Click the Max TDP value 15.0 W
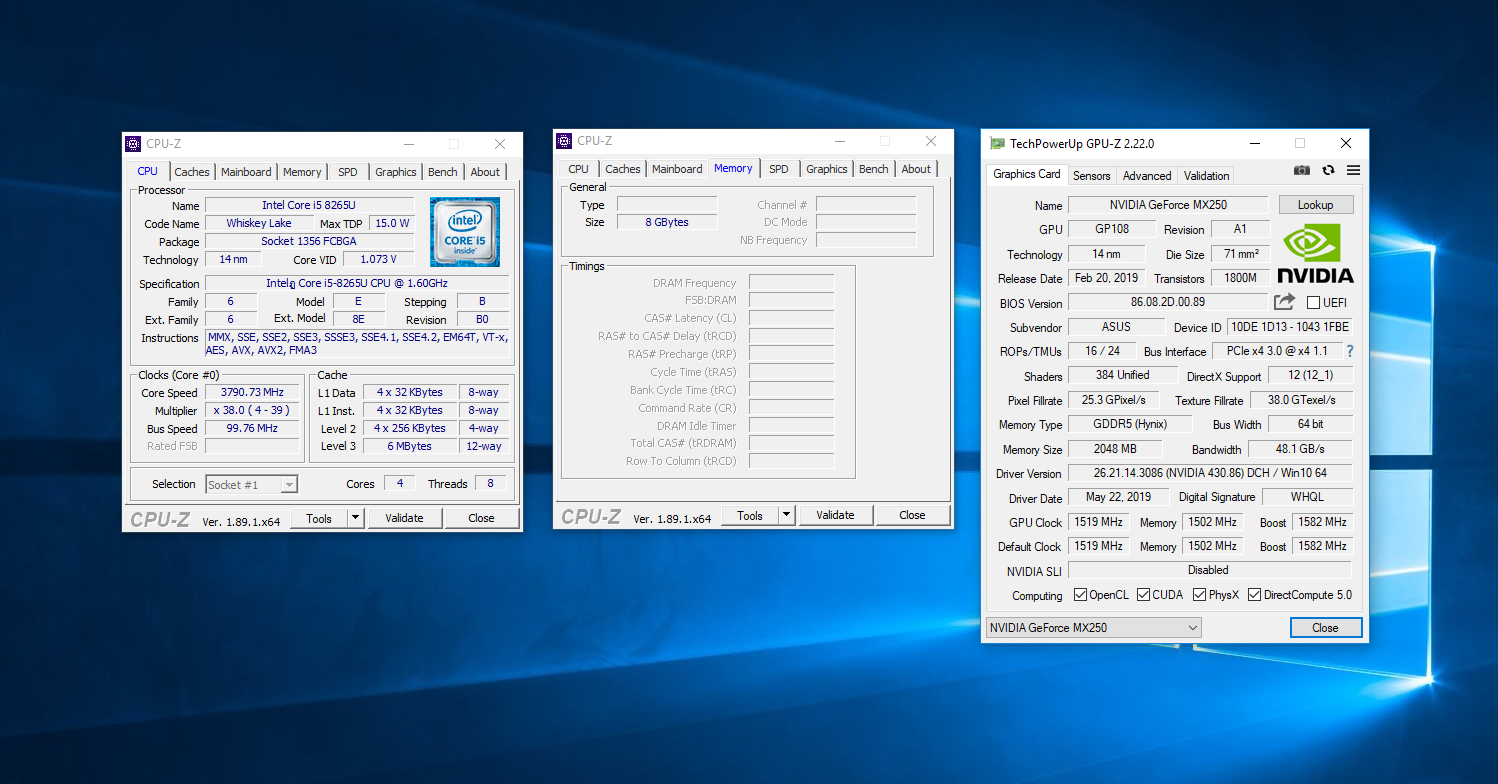The image size is (1498, 784). point(391,223)
